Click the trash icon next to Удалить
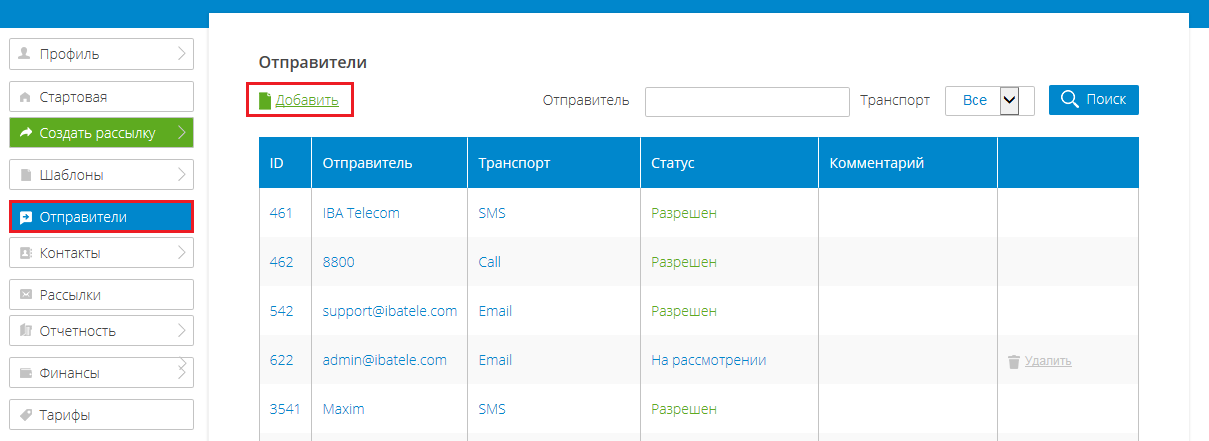The width and height of the screenshot is (1209, 441). click(1014, 361)
